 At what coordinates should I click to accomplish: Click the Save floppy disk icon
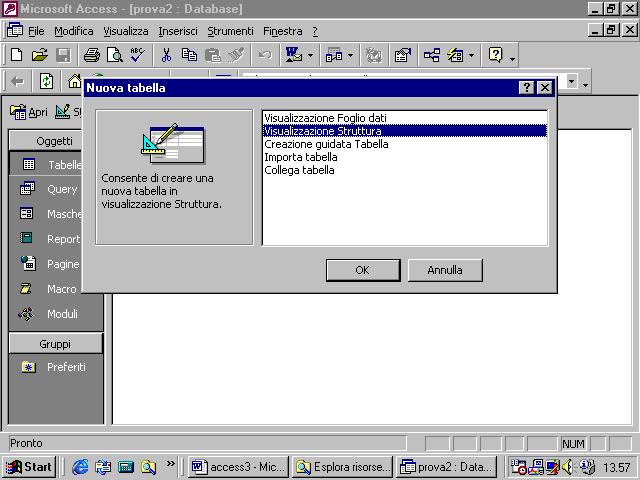tap(63, 55)
